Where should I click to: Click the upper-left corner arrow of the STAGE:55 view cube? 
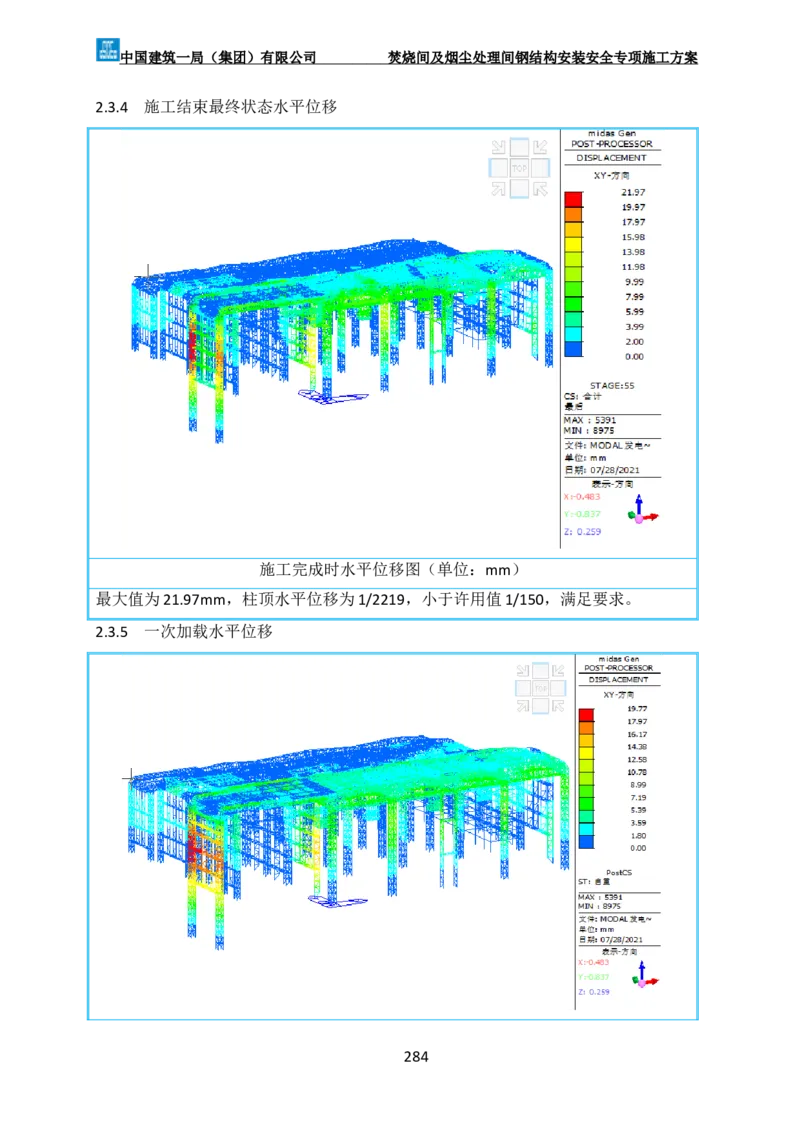pyautogui.click(x=498, y=147)
